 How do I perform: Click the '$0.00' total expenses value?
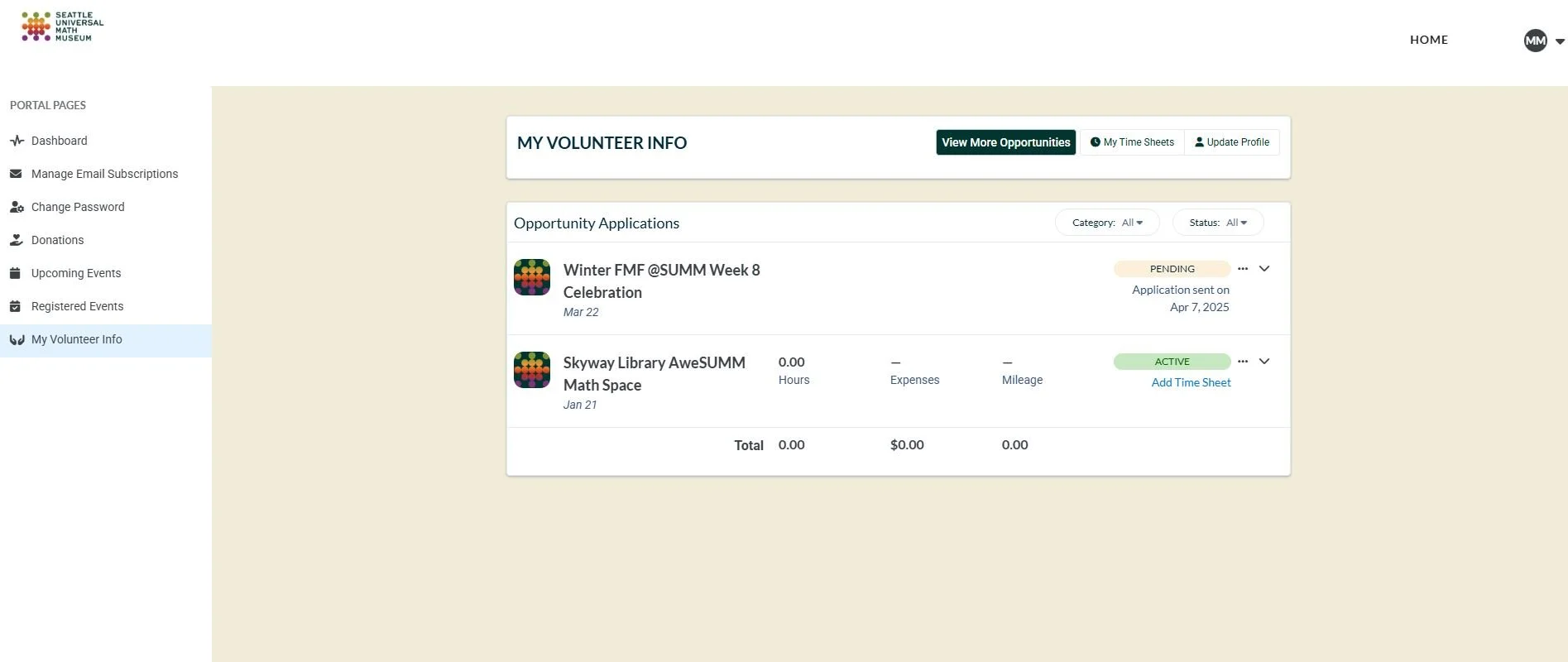click(x=907, y=445)
